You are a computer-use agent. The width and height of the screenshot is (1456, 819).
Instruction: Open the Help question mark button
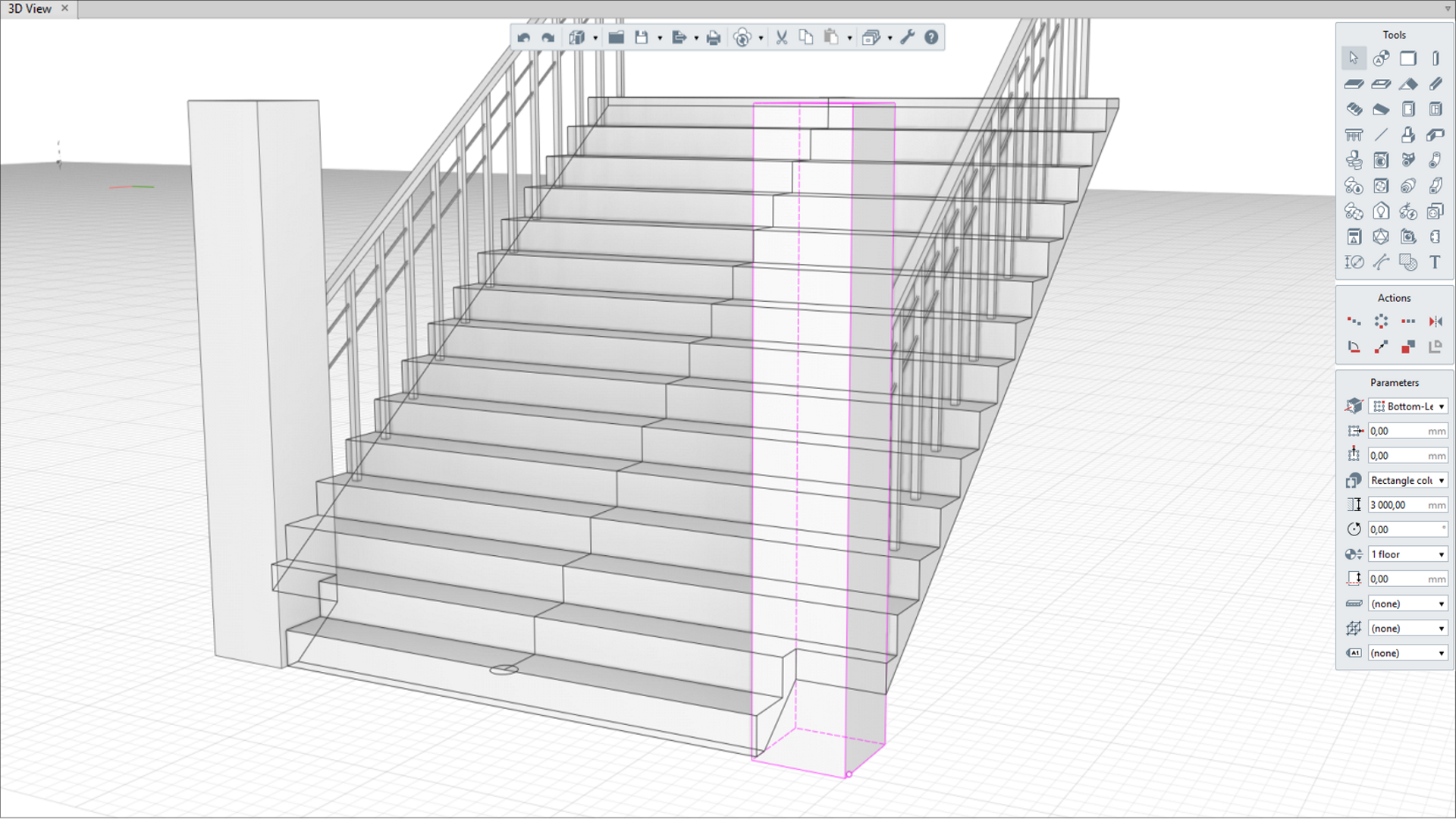931,38
